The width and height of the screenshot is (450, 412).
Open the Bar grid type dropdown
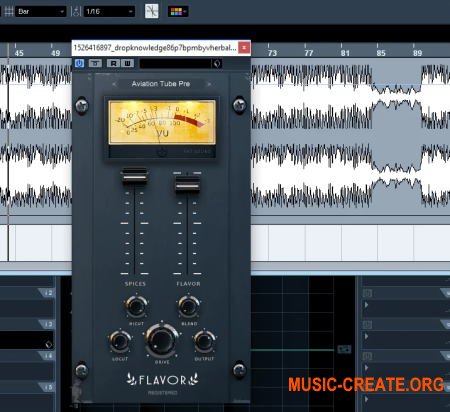click(41, 12)
